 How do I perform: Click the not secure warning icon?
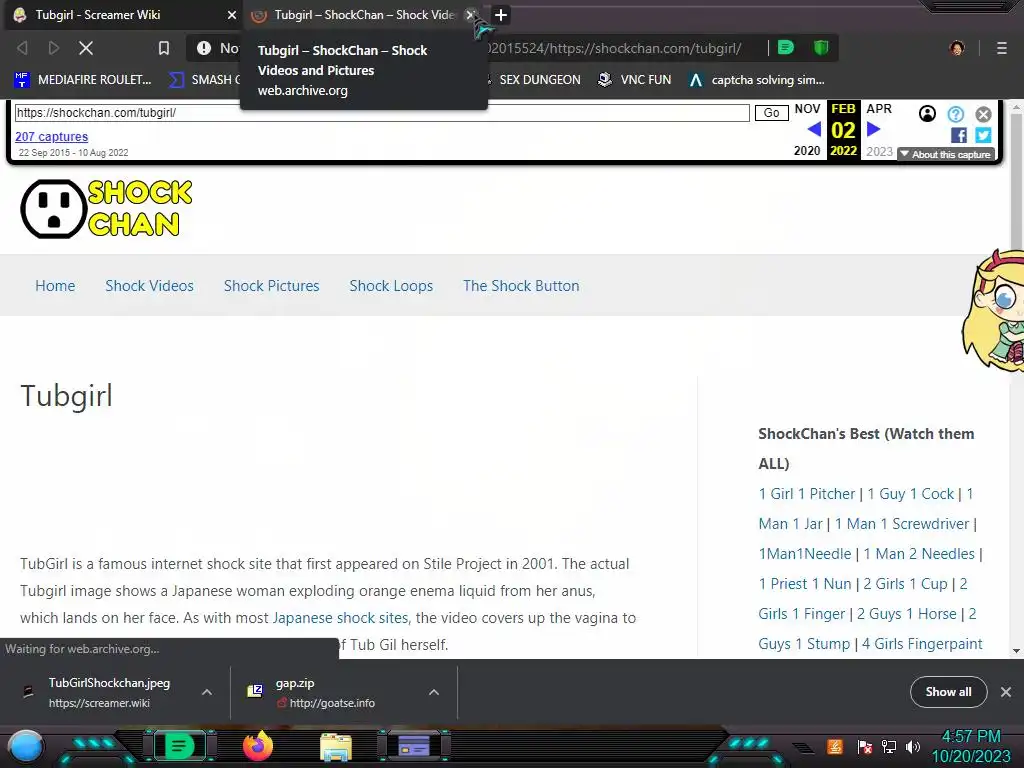[x=204, y=48]
